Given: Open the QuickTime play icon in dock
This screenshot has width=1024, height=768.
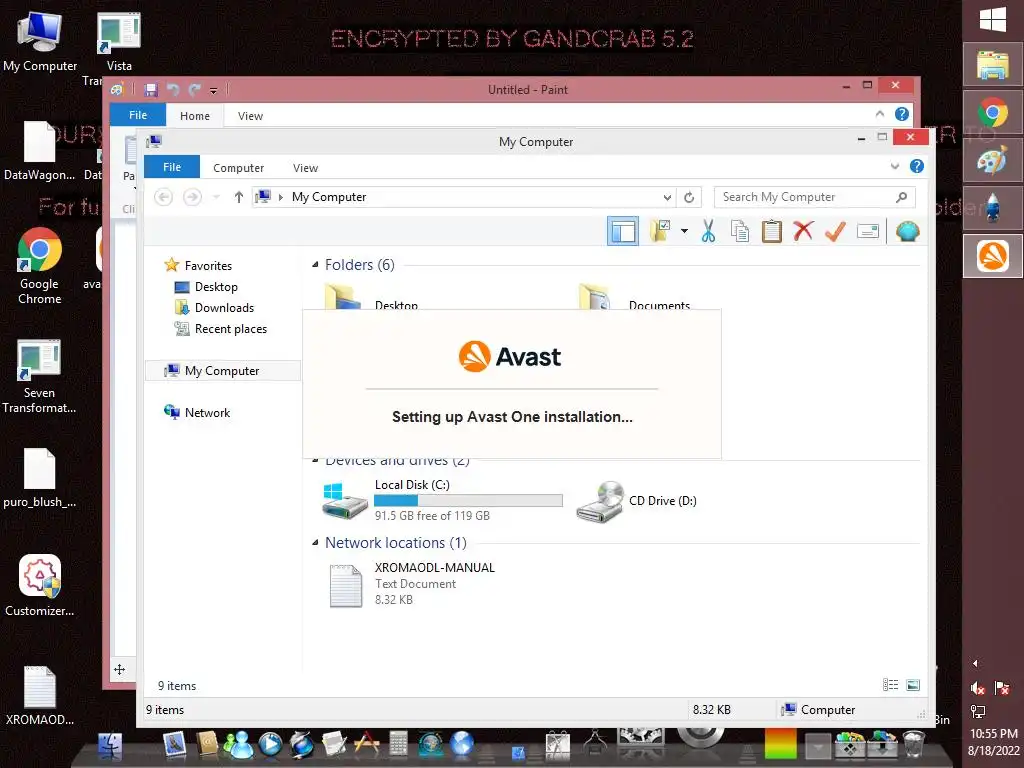Looking at the screenshot, I should point(270,745).
